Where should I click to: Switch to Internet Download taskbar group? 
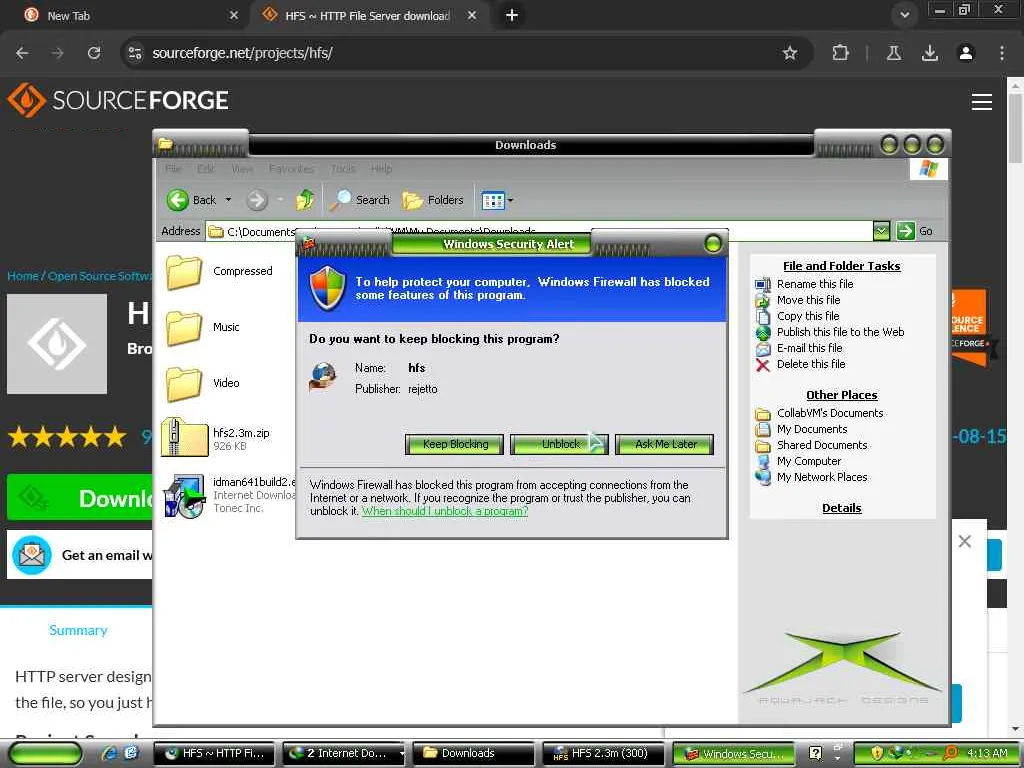(x=344, y=754)
